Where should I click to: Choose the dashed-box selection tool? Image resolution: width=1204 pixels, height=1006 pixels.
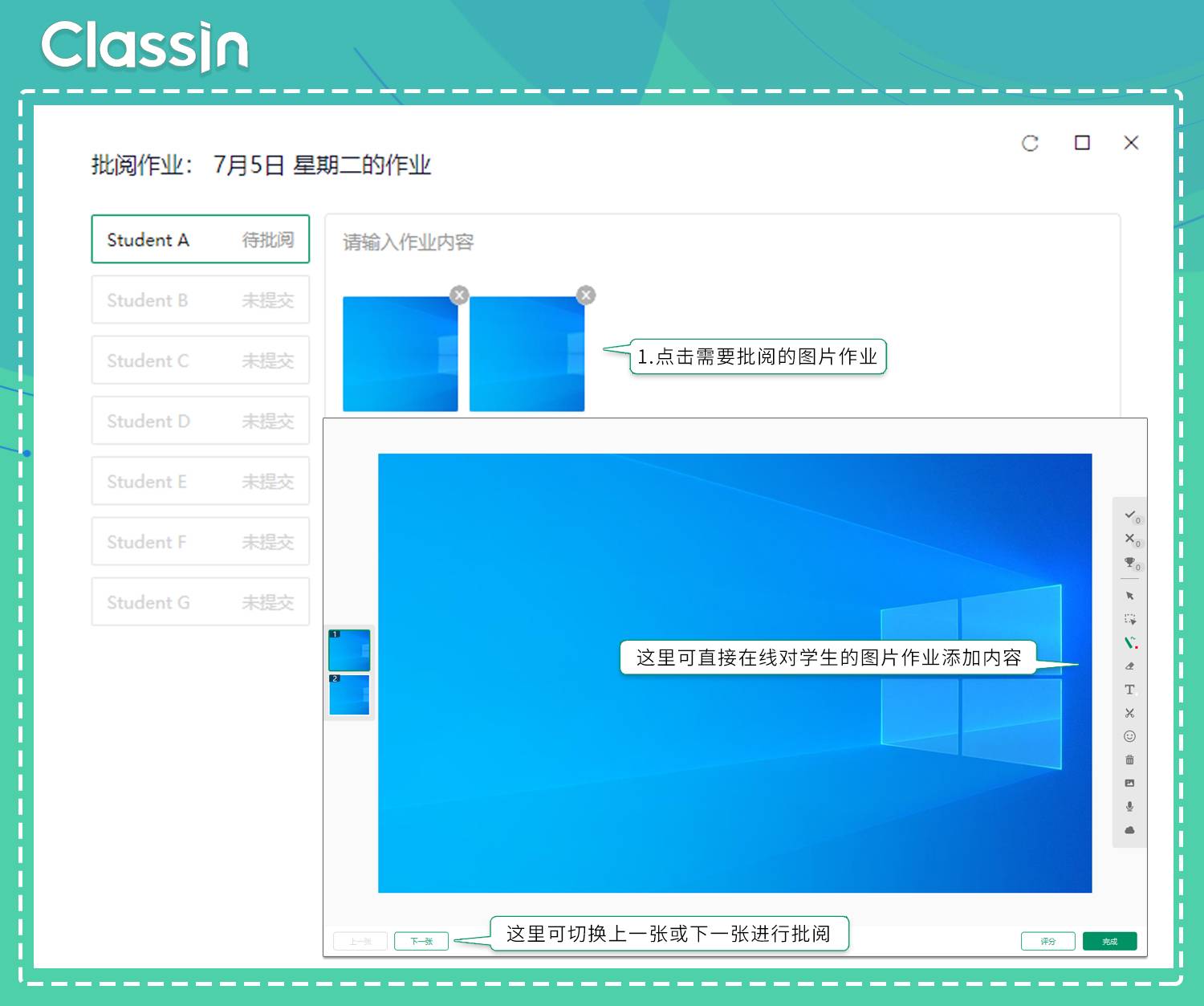click(x=1129, y=619)
